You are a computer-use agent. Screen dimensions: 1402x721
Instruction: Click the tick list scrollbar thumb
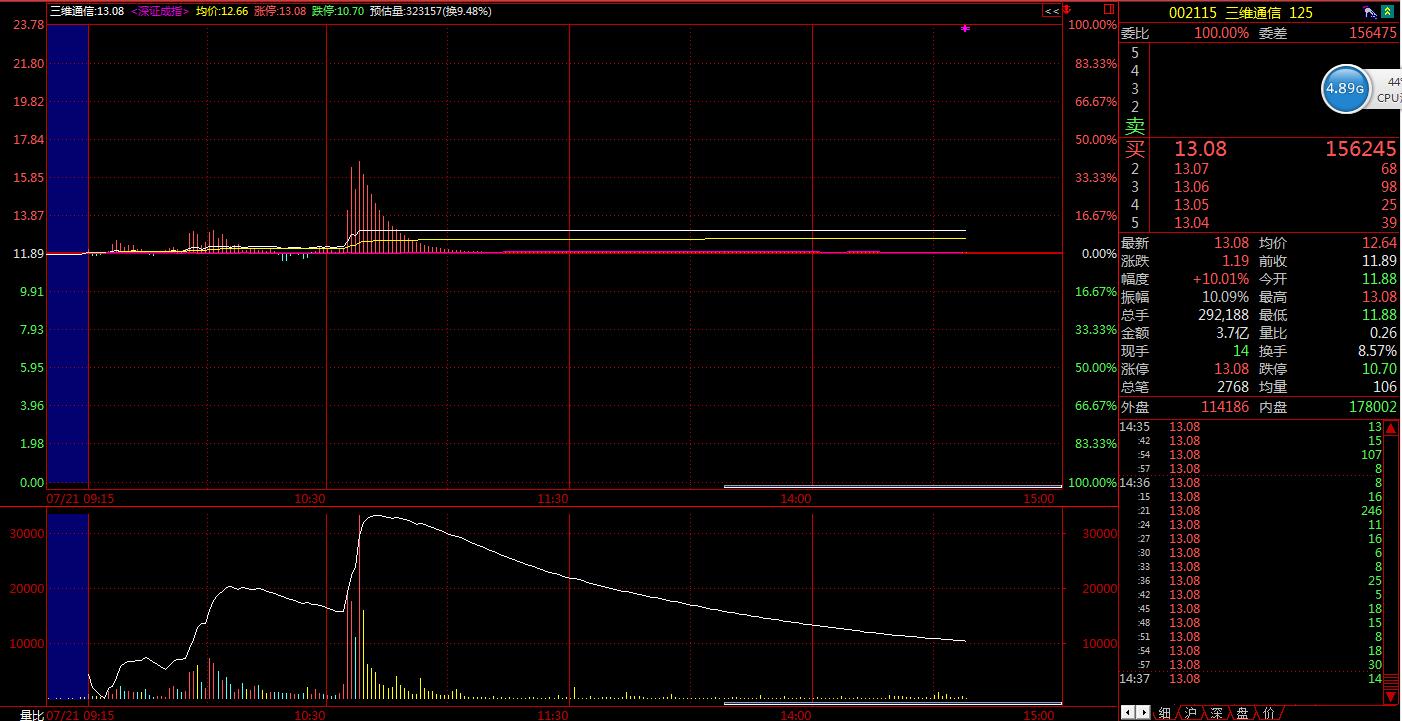pos(1391,679)
